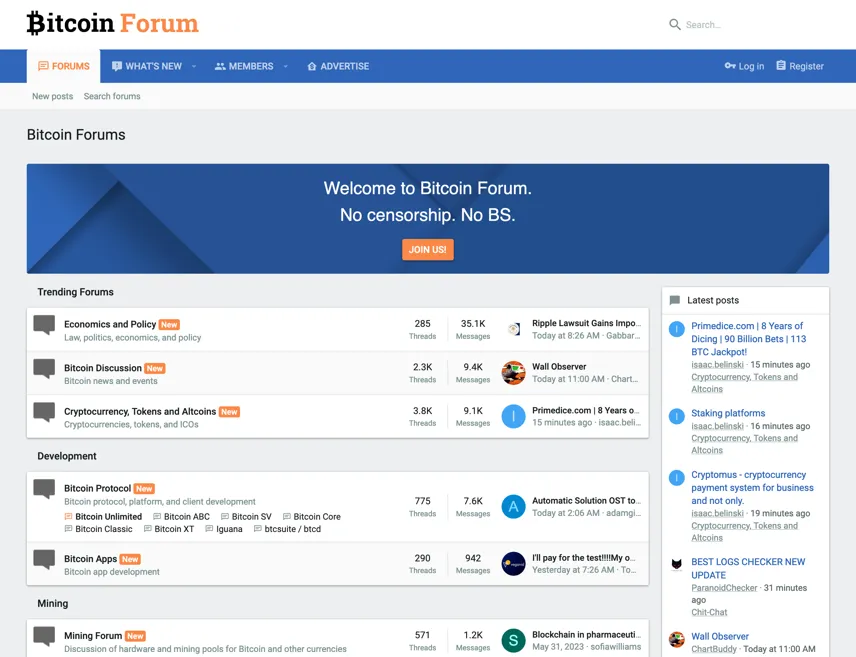Viewport: 856px width, 657px height.
Task: Click the Mining Forum speech-bubble icon
Action: coord(44,636)
